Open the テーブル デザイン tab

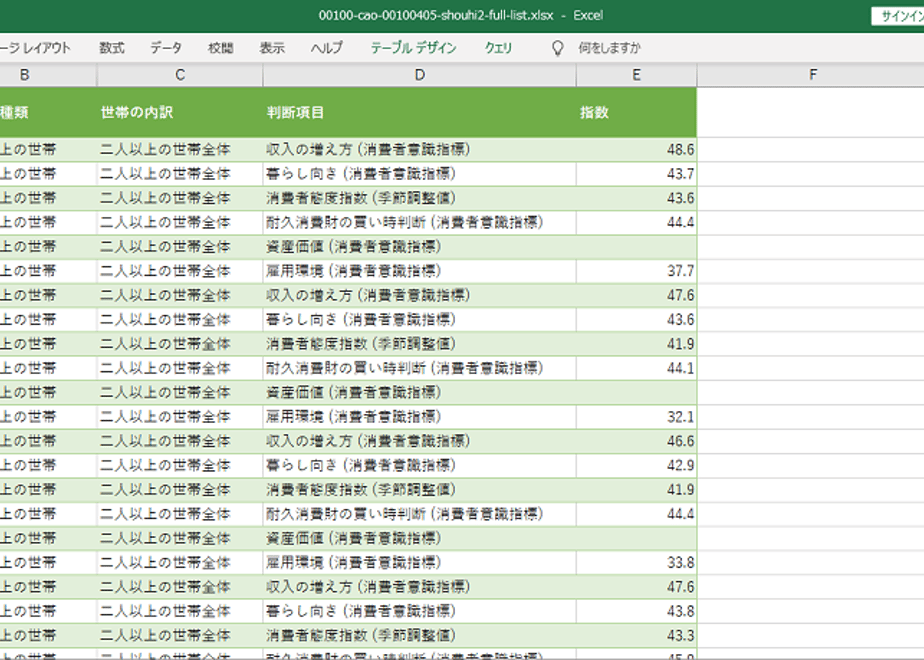tap(413, 48)
